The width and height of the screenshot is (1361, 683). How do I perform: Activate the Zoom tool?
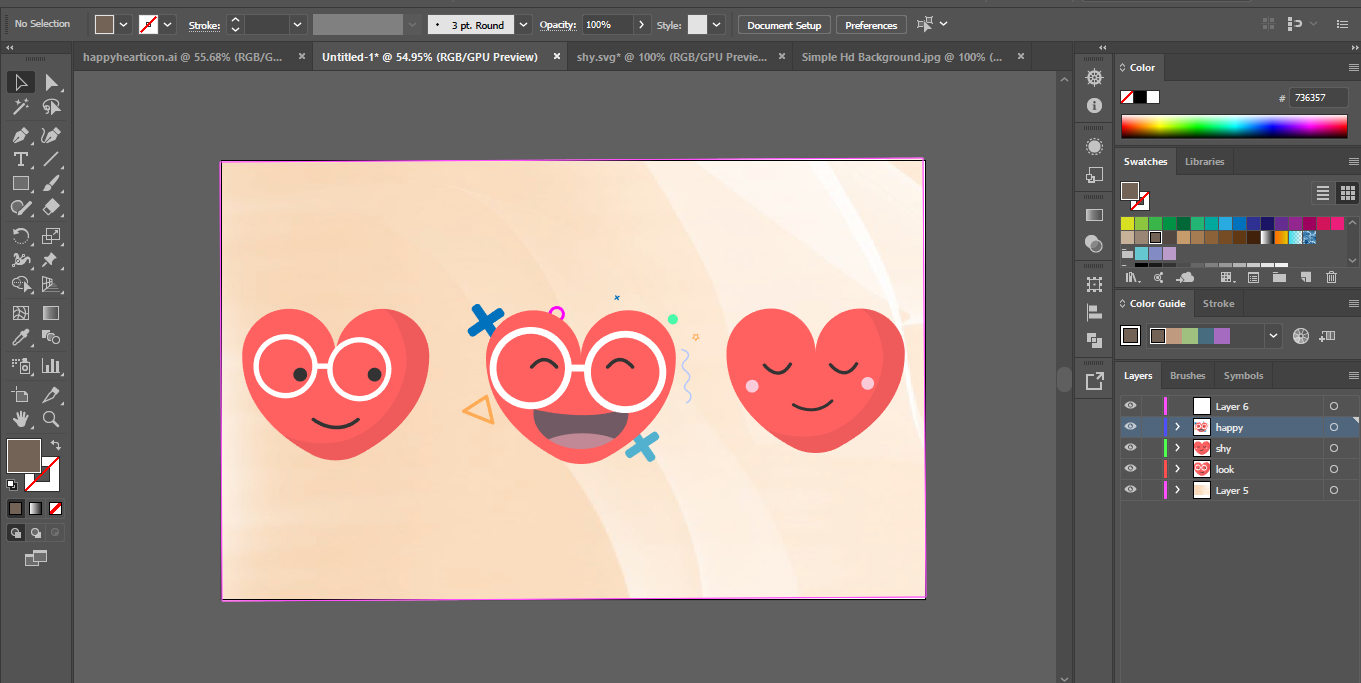coord(49,419)
